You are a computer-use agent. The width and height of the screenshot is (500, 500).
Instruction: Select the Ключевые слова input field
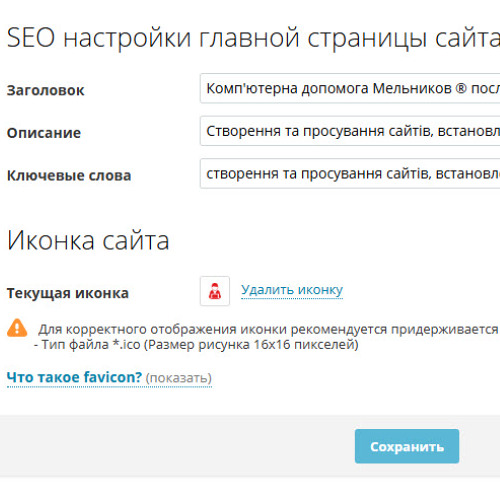[350, 174]
